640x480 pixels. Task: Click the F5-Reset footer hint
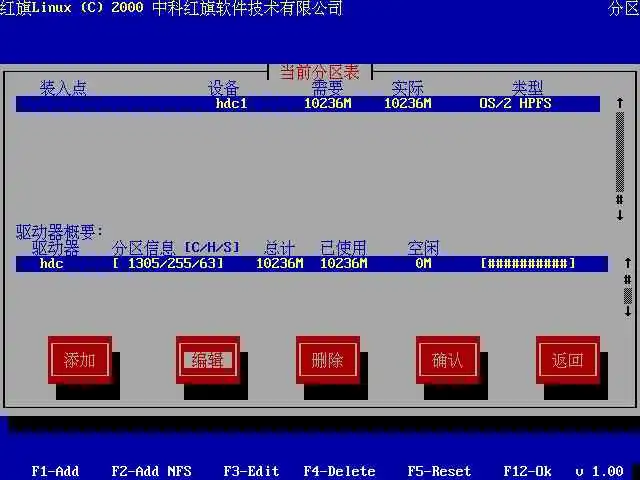[440, 471]
